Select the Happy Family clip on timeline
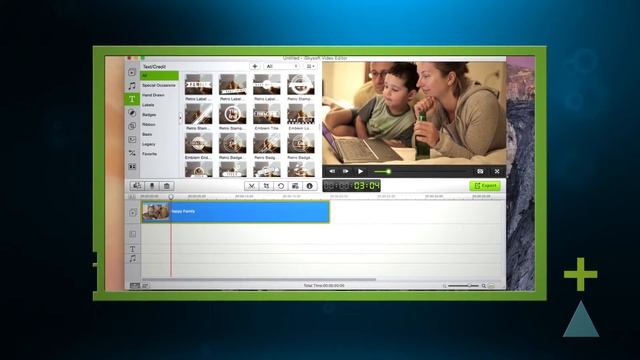This screenshot has height=360, width=640. pyautogui.click(x=236, y=212)
